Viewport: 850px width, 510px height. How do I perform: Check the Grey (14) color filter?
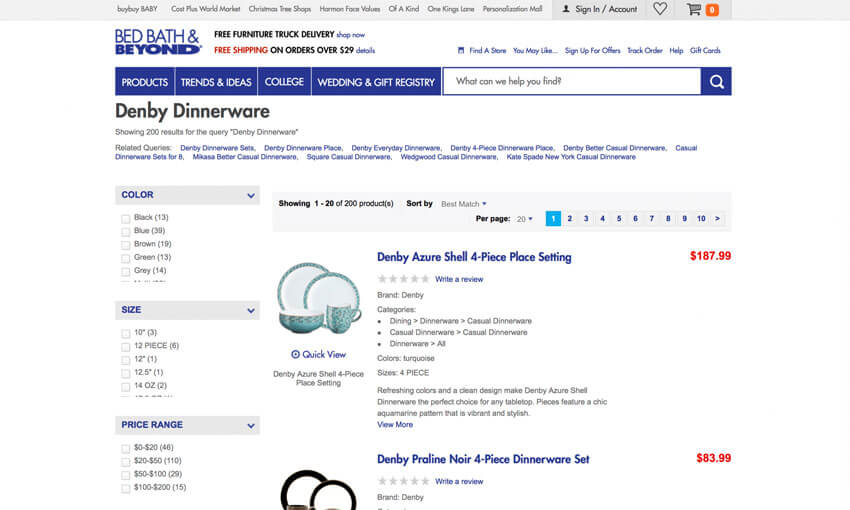click(x=126, y=272)
